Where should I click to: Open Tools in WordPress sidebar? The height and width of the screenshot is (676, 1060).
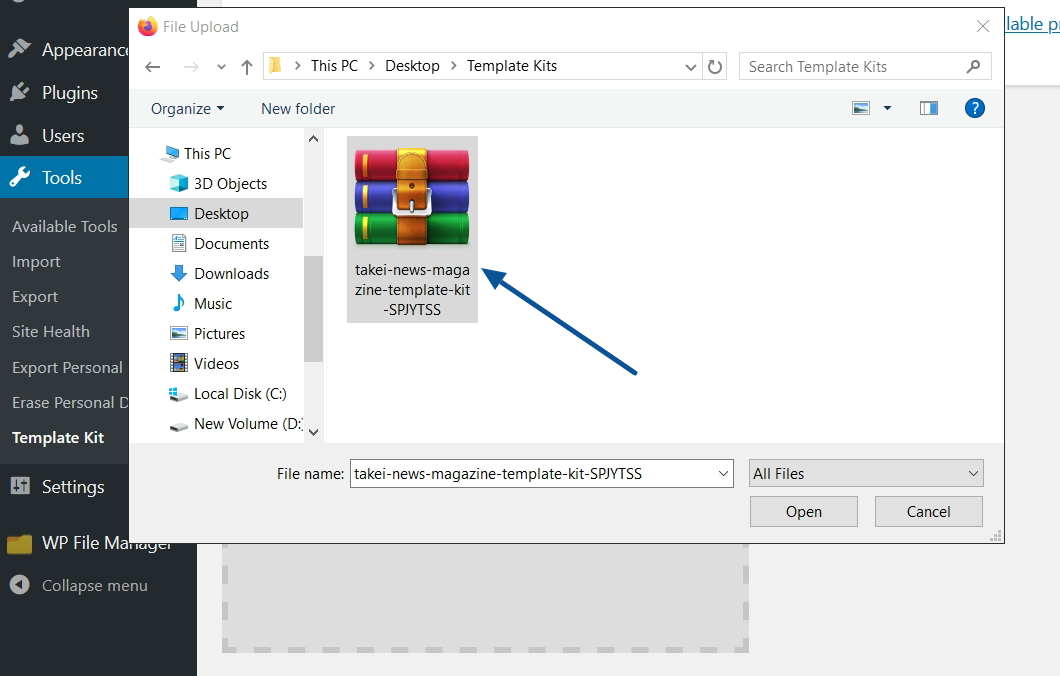64,178
